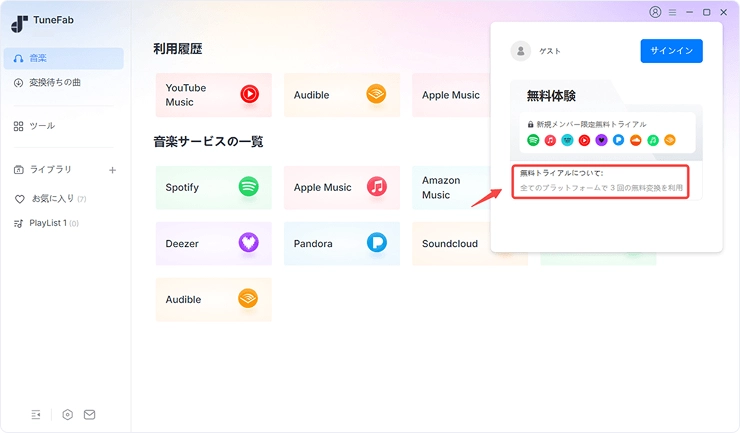Screen dimensions: 740x433
Task: Open YouTube Music from 利用履歴
Action: 214,95
